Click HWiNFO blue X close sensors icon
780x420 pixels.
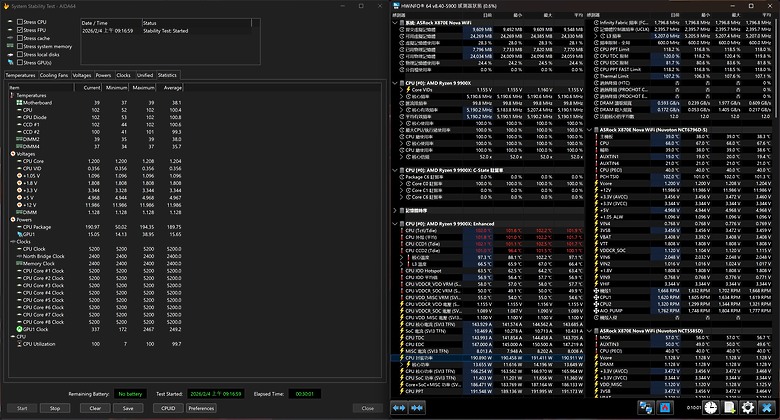tap(767, 408)
